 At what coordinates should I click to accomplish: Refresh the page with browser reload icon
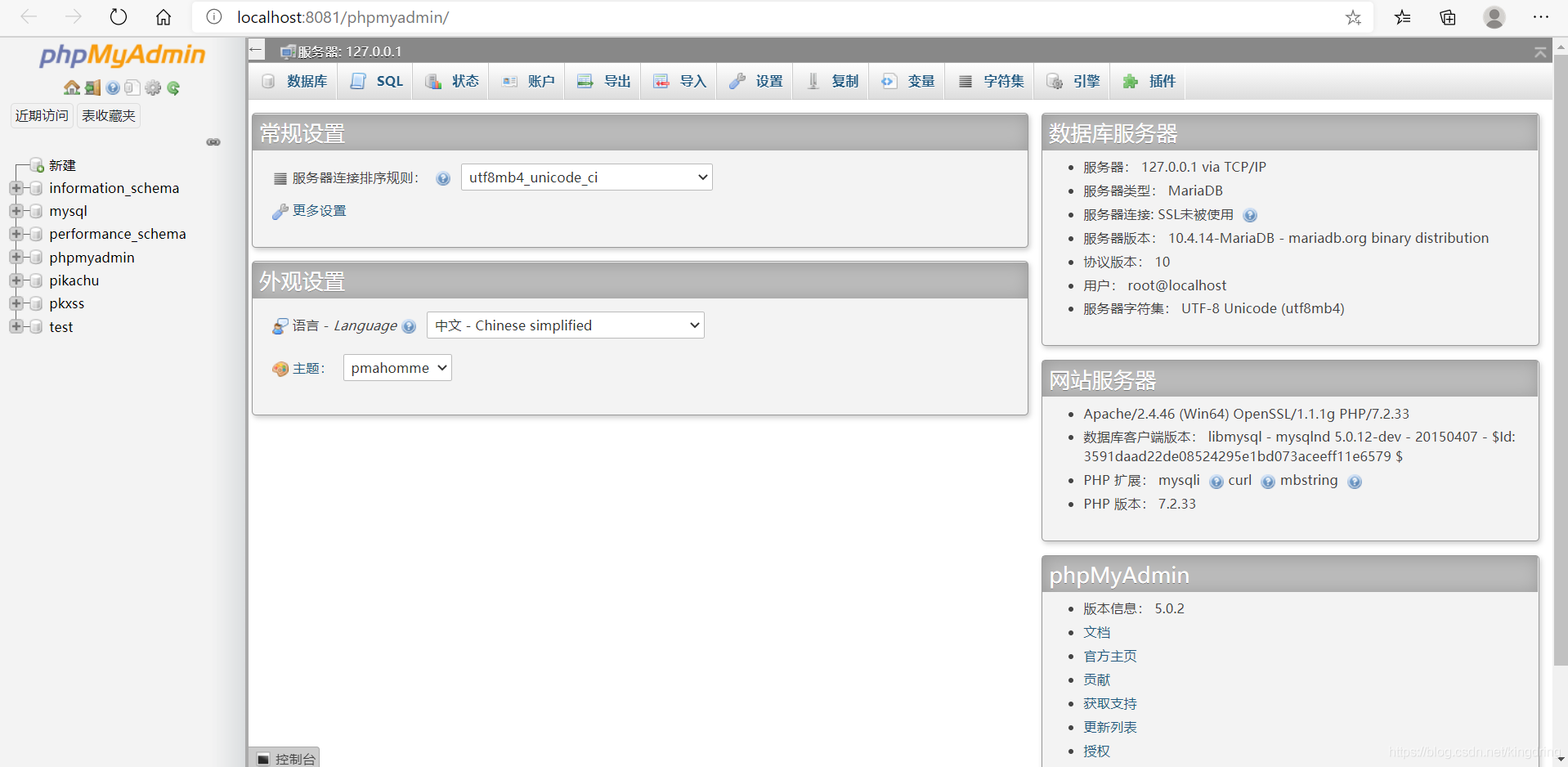pyautogui.click(x=119, y=17)
